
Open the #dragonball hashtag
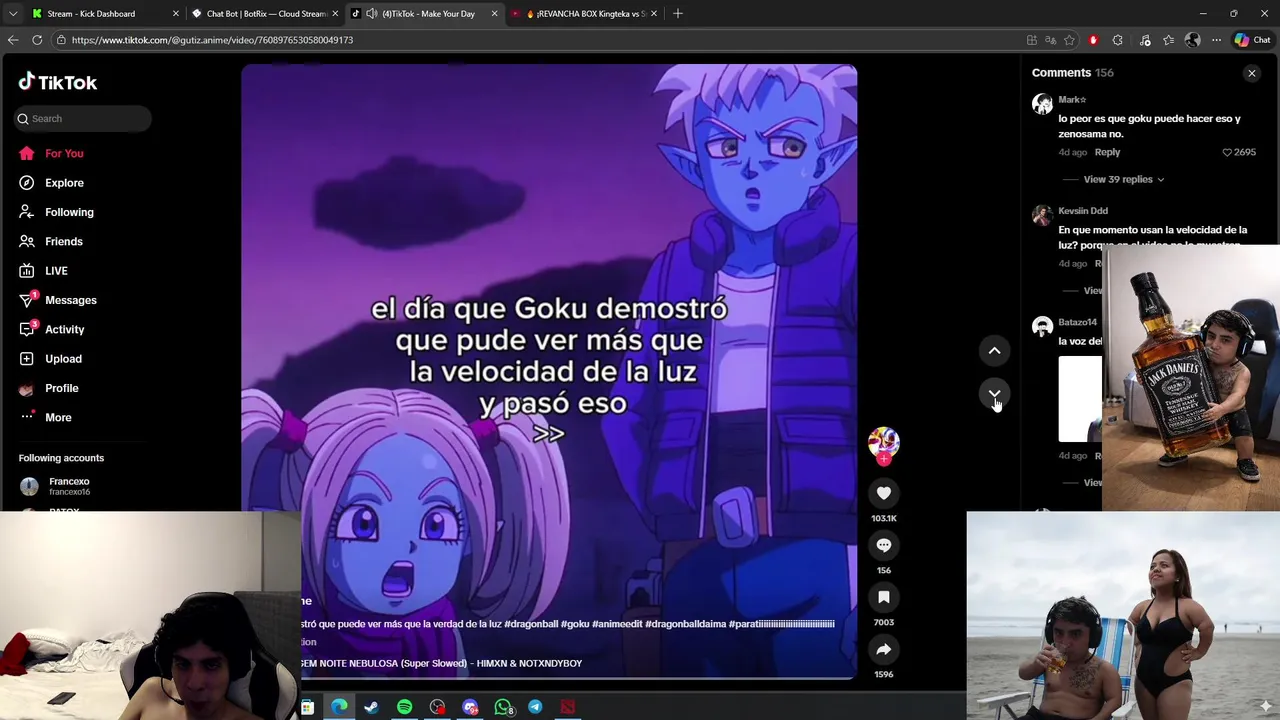click(x=531, y=624)
